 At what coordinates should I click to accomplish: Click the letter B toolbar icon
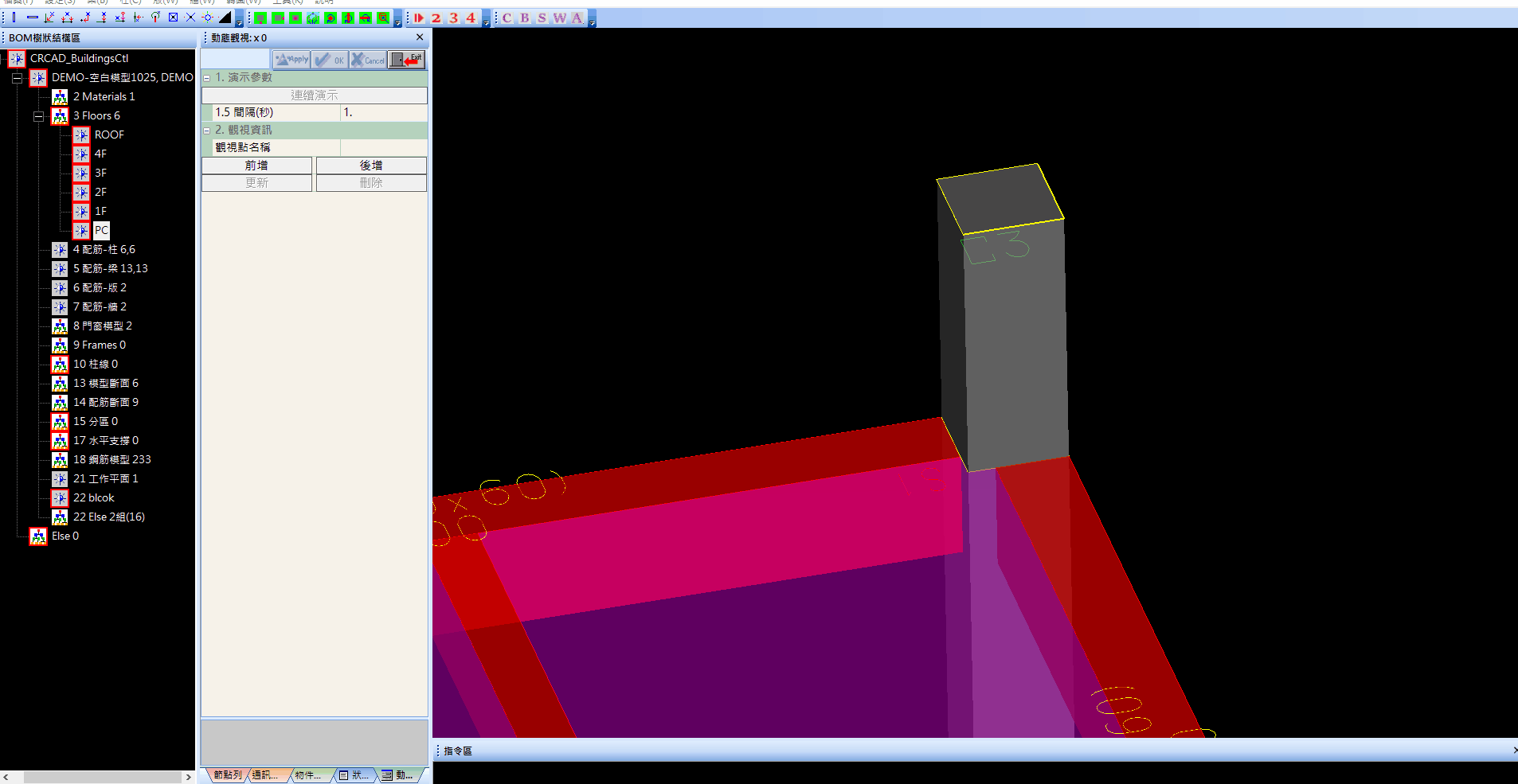tap(524, 18)
